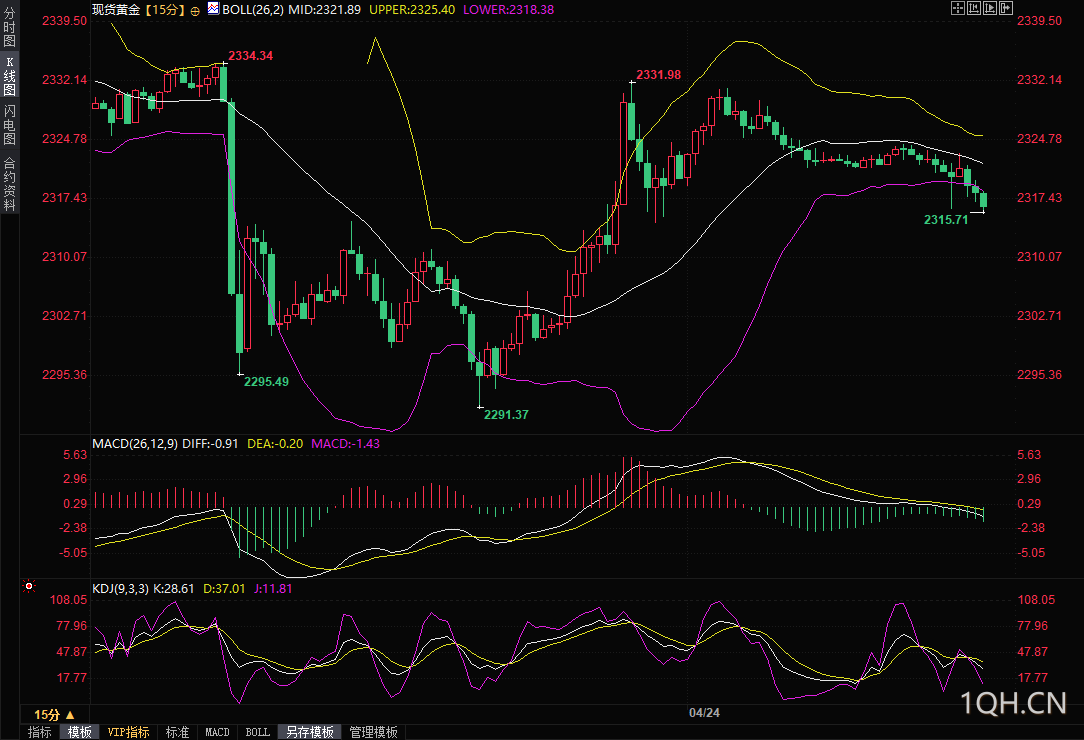The width and height of the screenshot is (1084, 740).
Task: Click 另存模板 to save template
Action: 310,732
